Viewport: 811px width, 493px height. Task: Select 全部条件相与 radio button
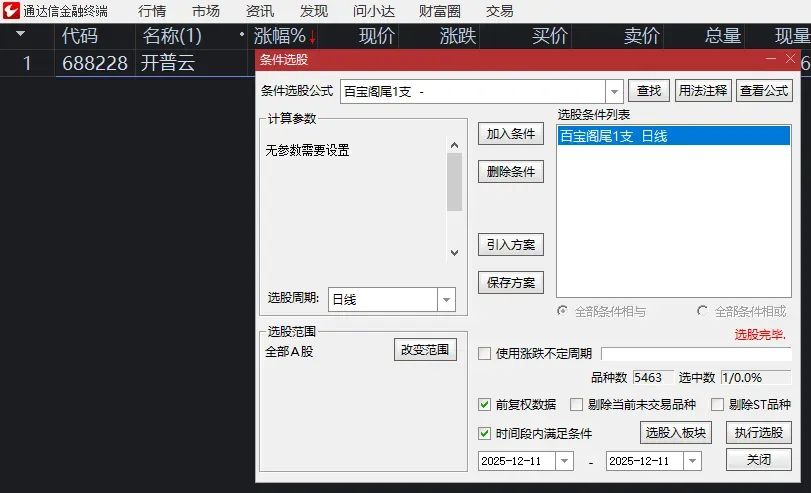click(562, 311)
